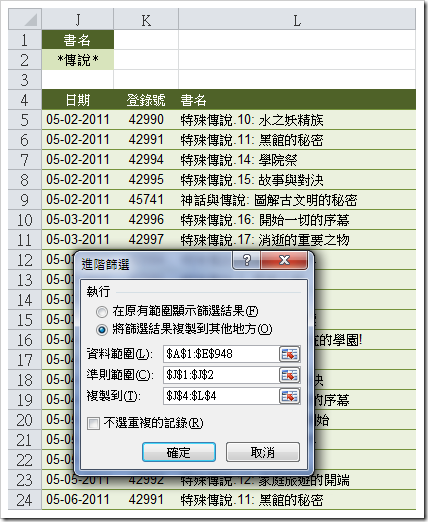Select column L header
The image size is (428, 522).
tap(297, 20)
